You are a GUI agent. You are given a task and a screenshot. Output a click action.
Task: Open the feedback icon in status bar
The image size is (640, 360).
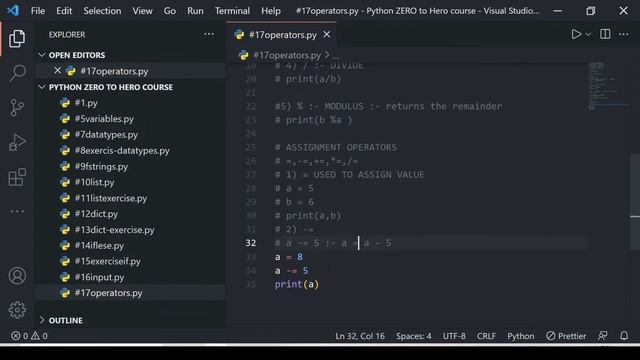602,336
